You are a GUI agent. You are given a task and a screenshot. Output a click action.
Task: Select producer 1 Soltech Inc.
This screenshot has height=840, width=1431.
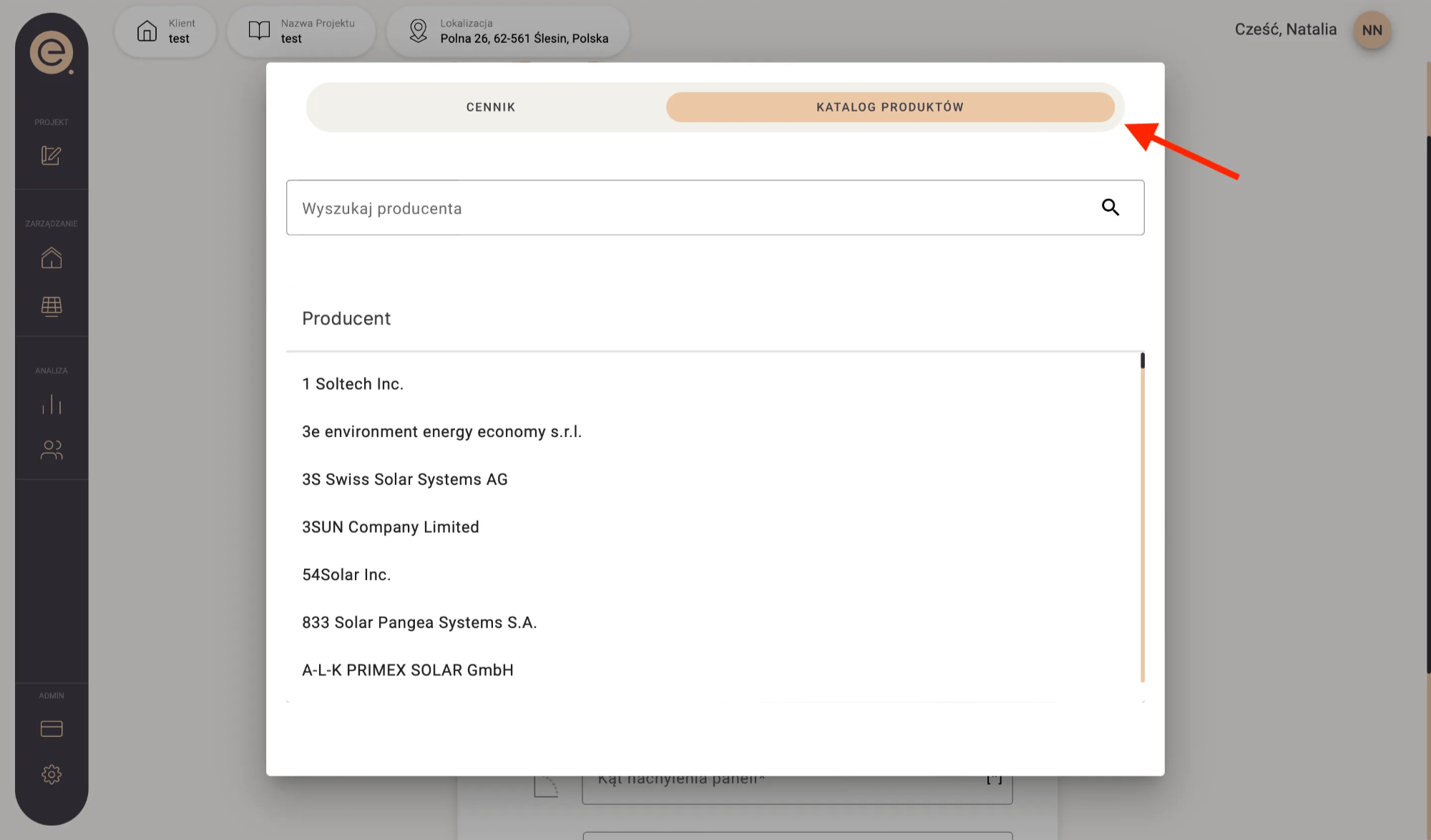[x=353, y=384]
